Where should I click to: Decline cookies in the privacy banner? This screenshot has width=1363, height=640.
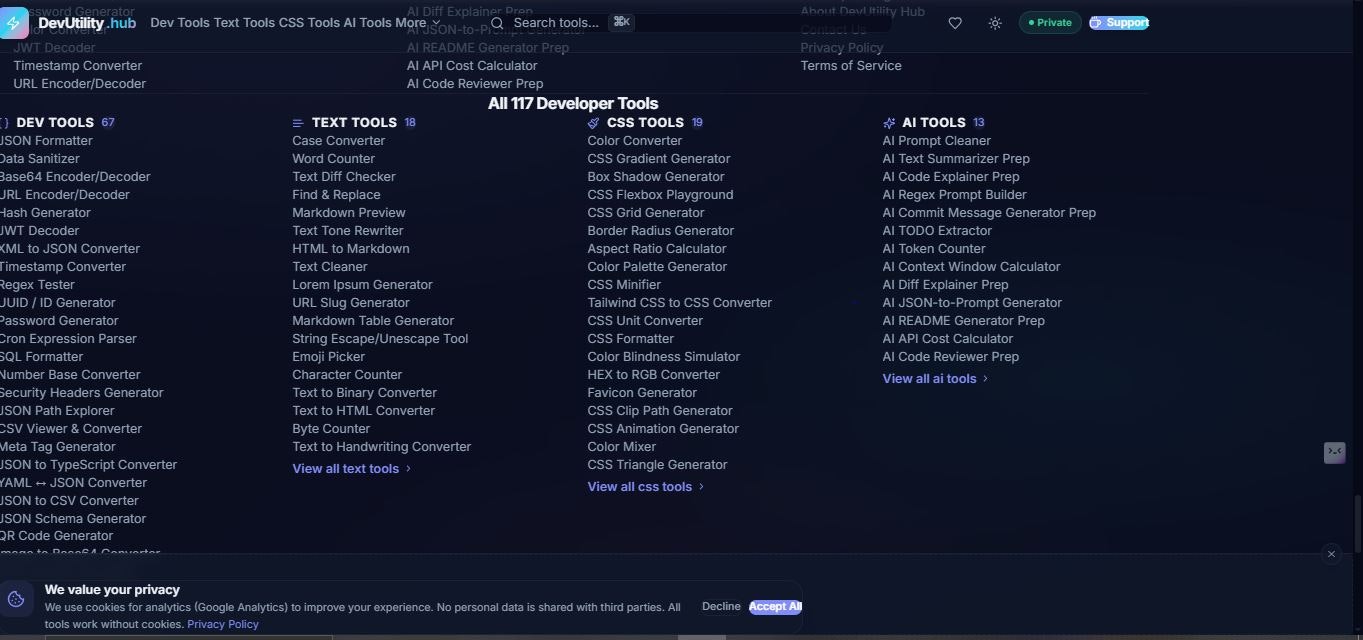pyautogui.click(x=720, y=606)
